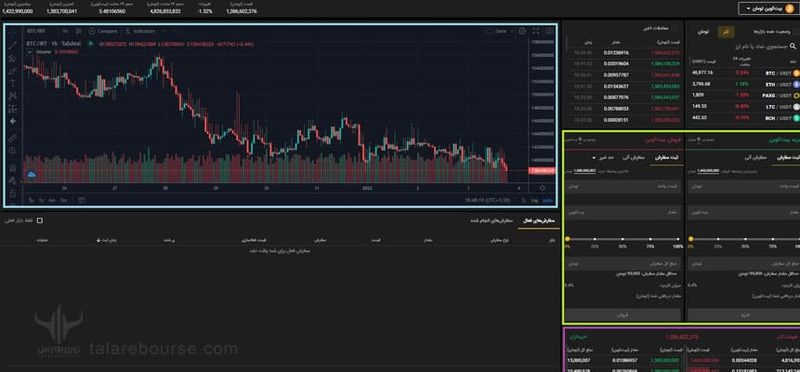The height and width of the screenshot is (372, 800).
Task: Click the sell Bitcoin submit button
Action: click(x=623, y=315)
